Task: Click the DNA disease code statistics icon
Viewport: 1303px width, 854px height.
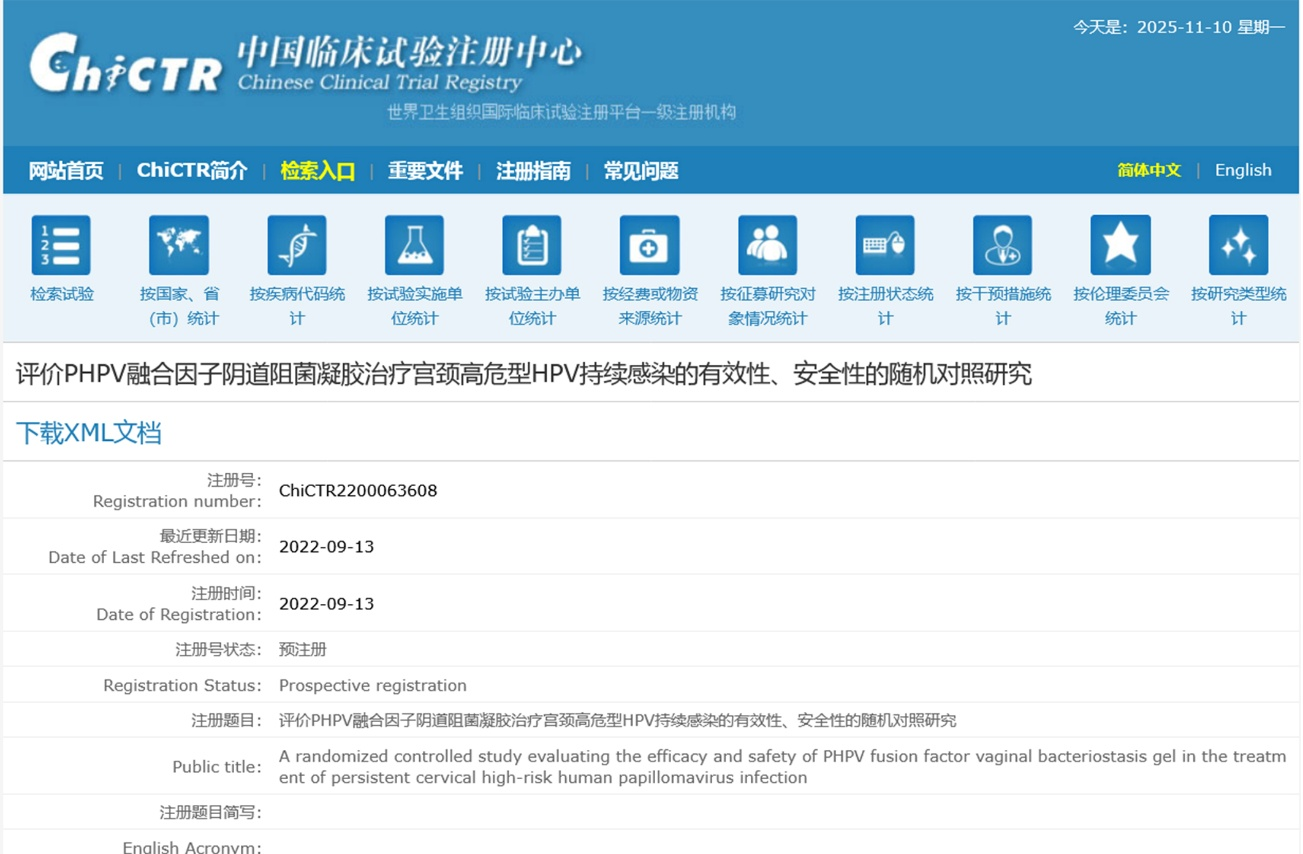Action: [297, 245]
